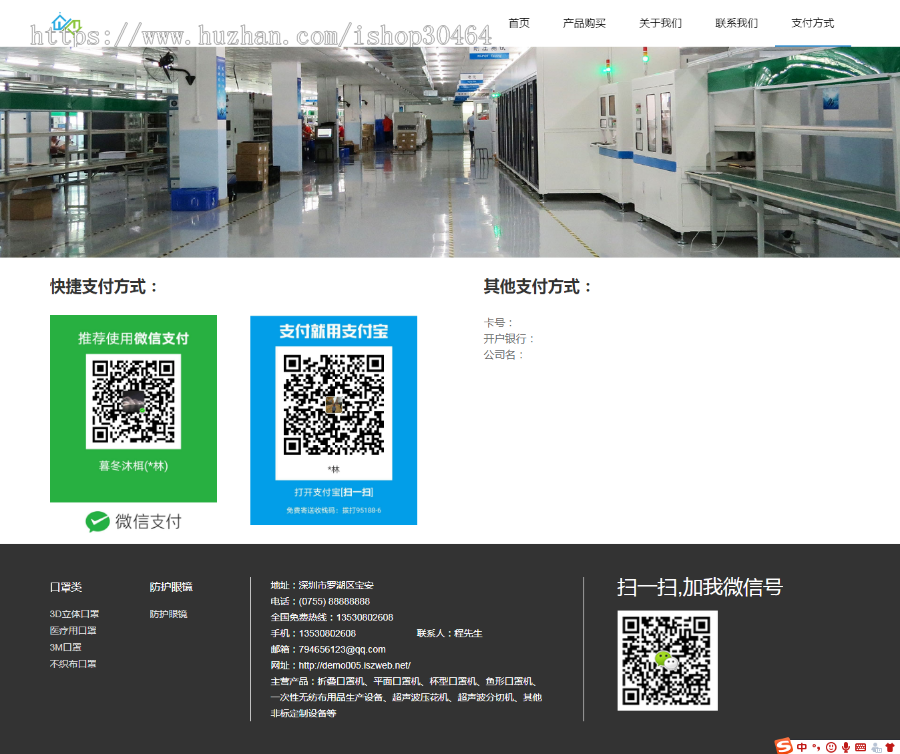Switch to the 首页 navigation tab

coord(518,23)
